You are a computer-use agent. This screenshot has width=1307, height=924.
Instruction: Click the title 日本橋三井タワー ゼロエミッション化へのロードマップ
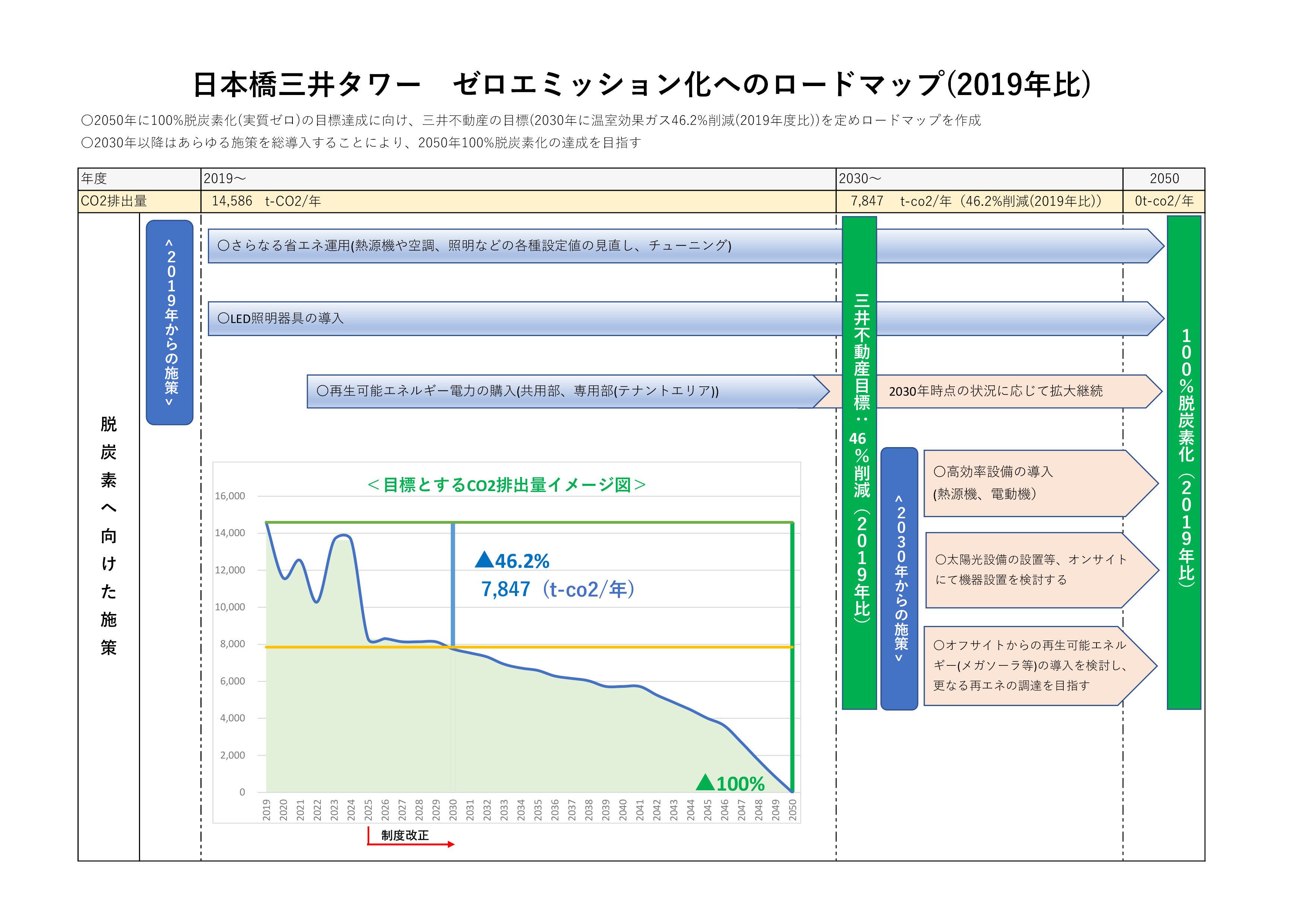[x=642, y=84]
